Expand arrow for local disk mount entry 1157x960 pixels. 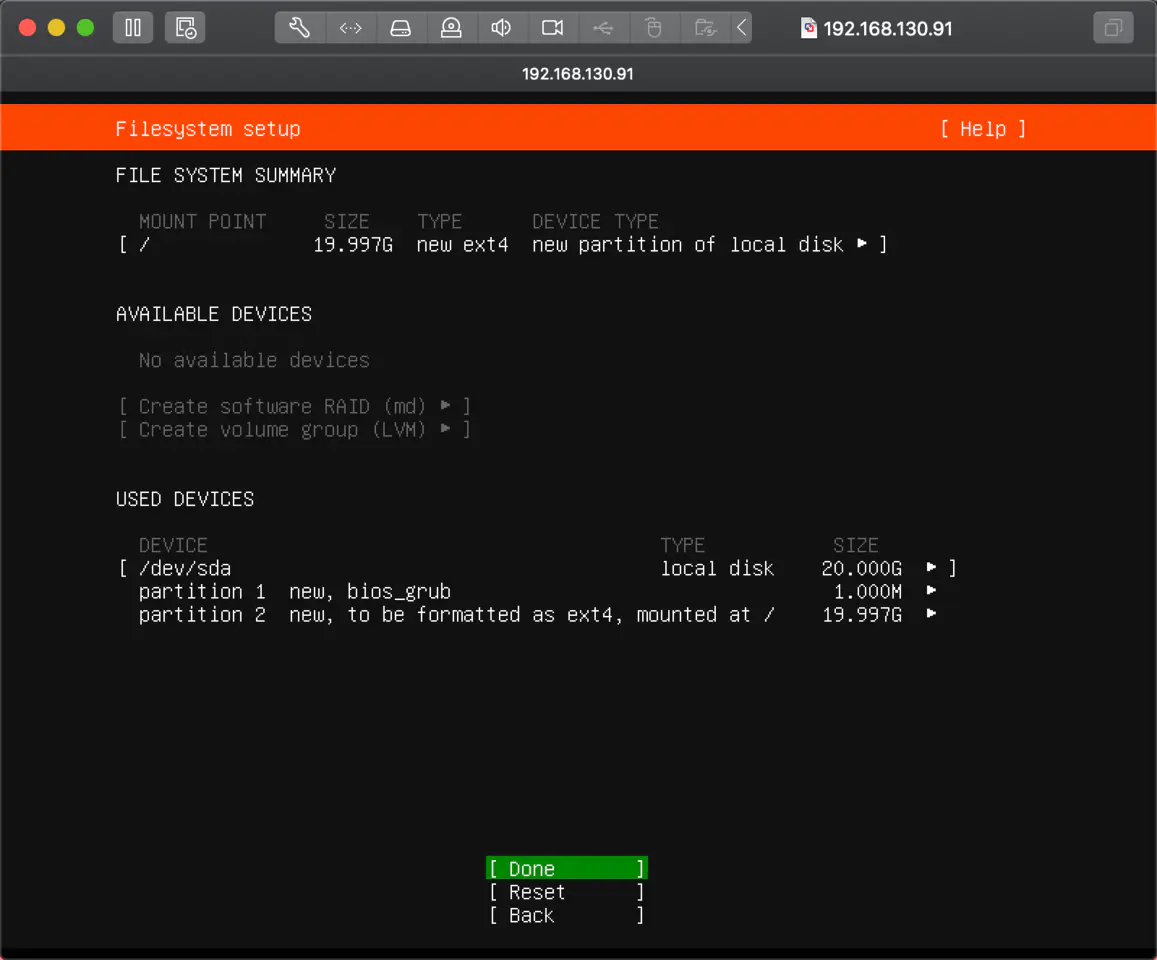tap(861, 244)
